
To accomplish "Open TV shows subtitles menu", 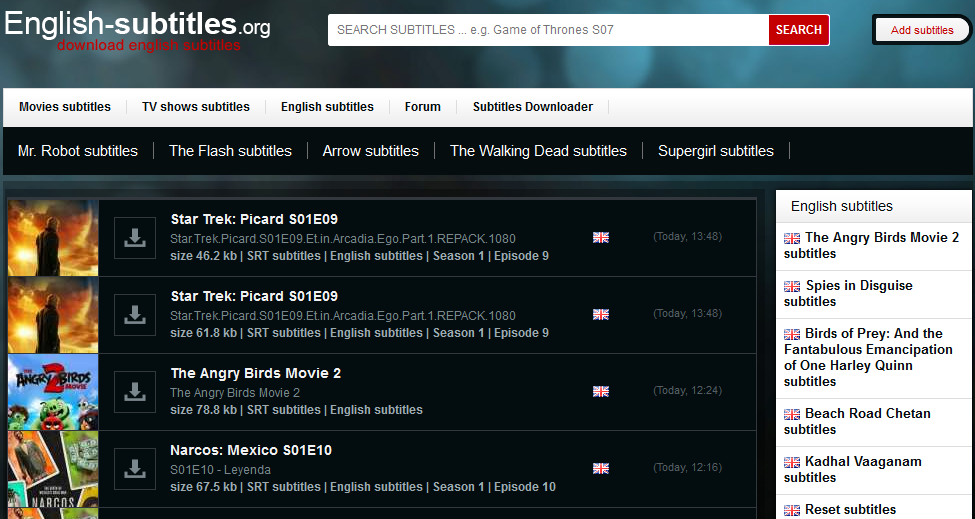I will (x=196, y=107).
